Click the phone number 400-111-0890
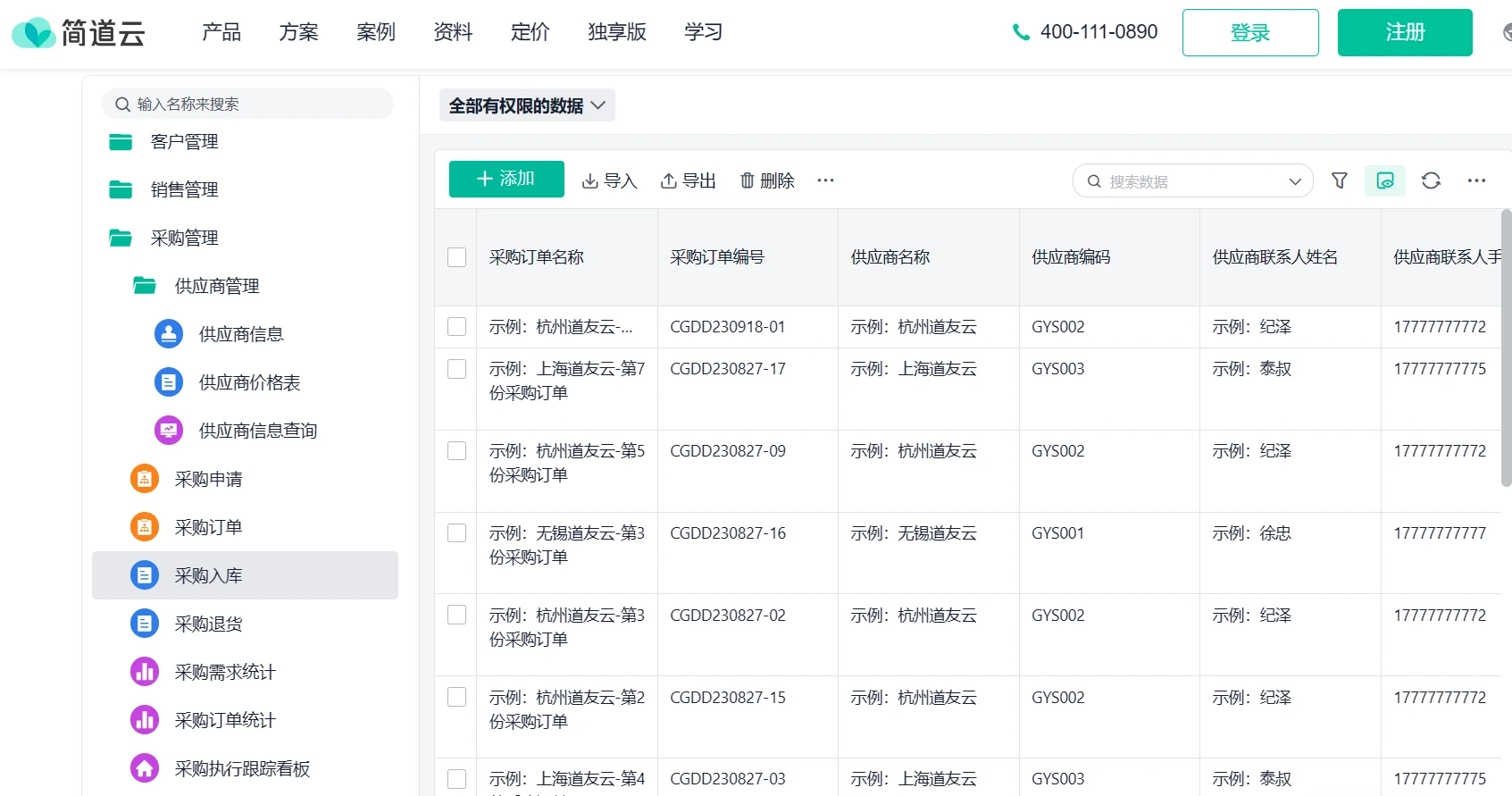Screen dimensions: 1512x796 pyautogui.click(x=1098, y=32)
